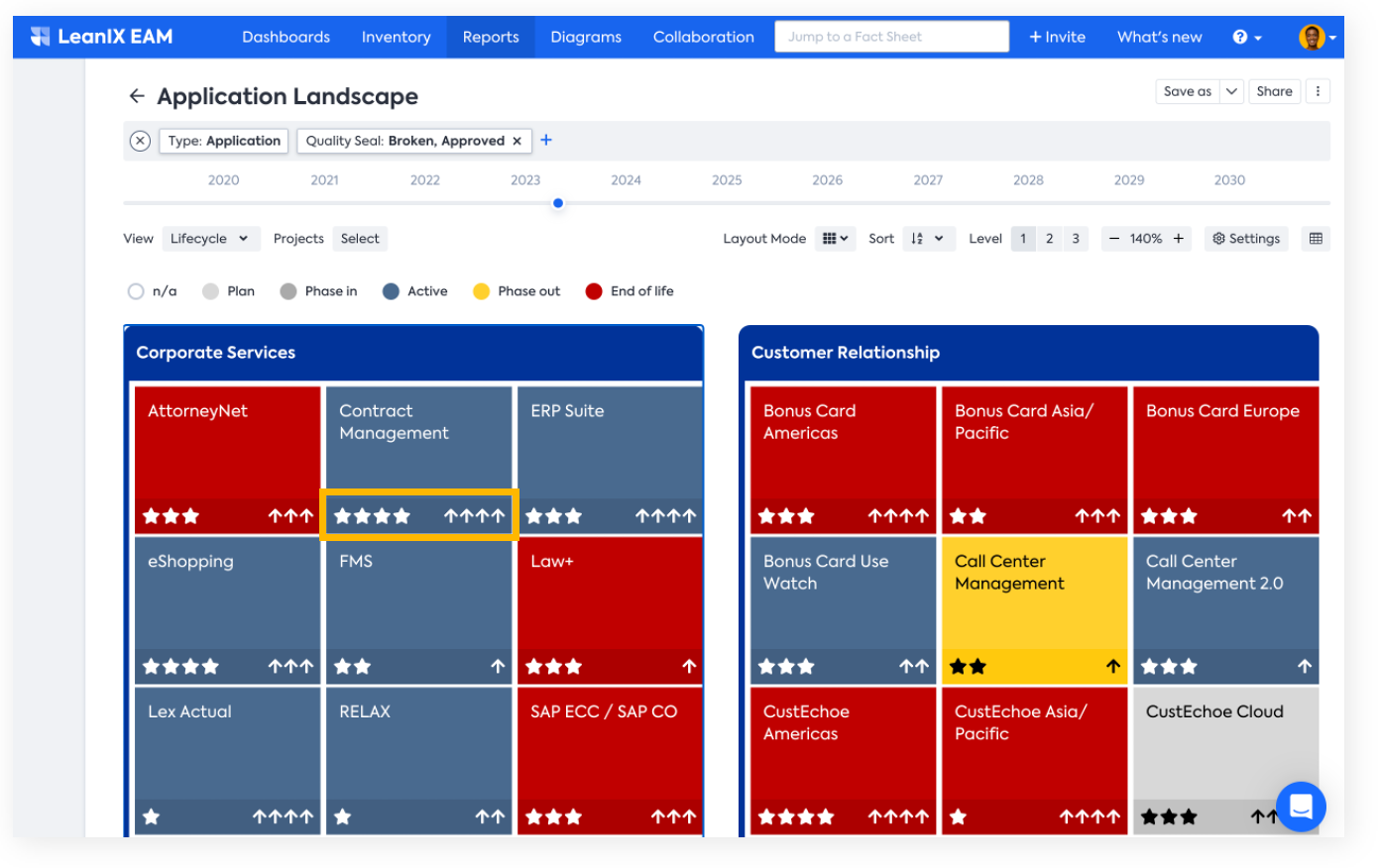Click star rating on AttorneyNet tile

(x=171, y=516)
